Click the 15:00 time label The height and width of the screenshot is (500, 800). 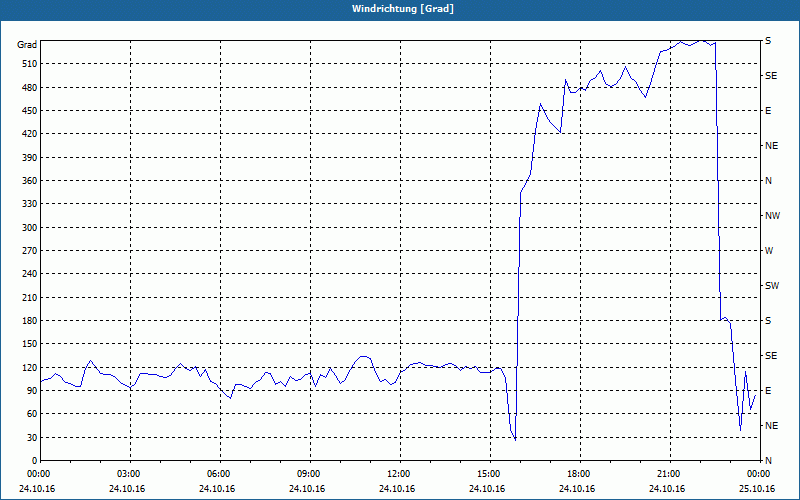[x=490, y=474]
